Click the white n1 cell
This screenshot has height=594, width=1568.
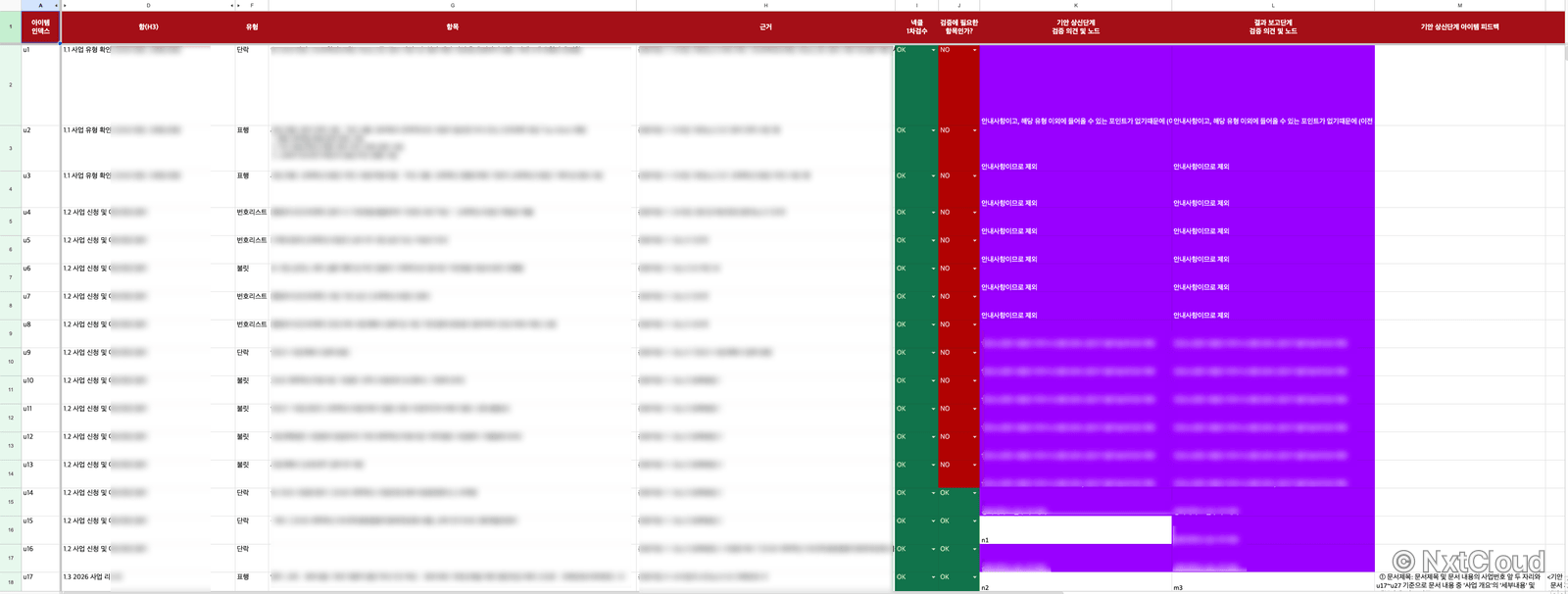[x=1075, y=530]
